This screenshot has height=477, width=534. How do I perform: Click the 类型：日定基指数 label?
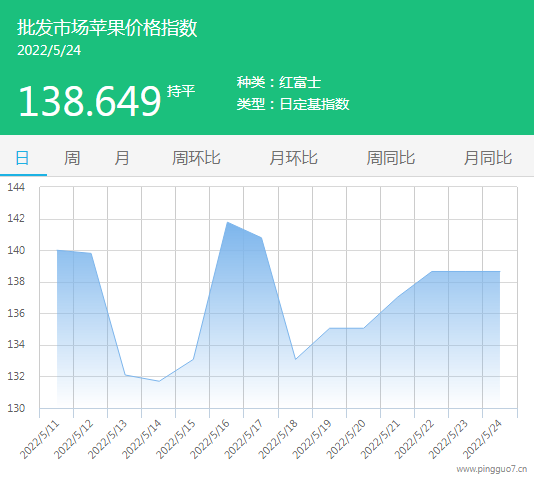click(293, 104)
